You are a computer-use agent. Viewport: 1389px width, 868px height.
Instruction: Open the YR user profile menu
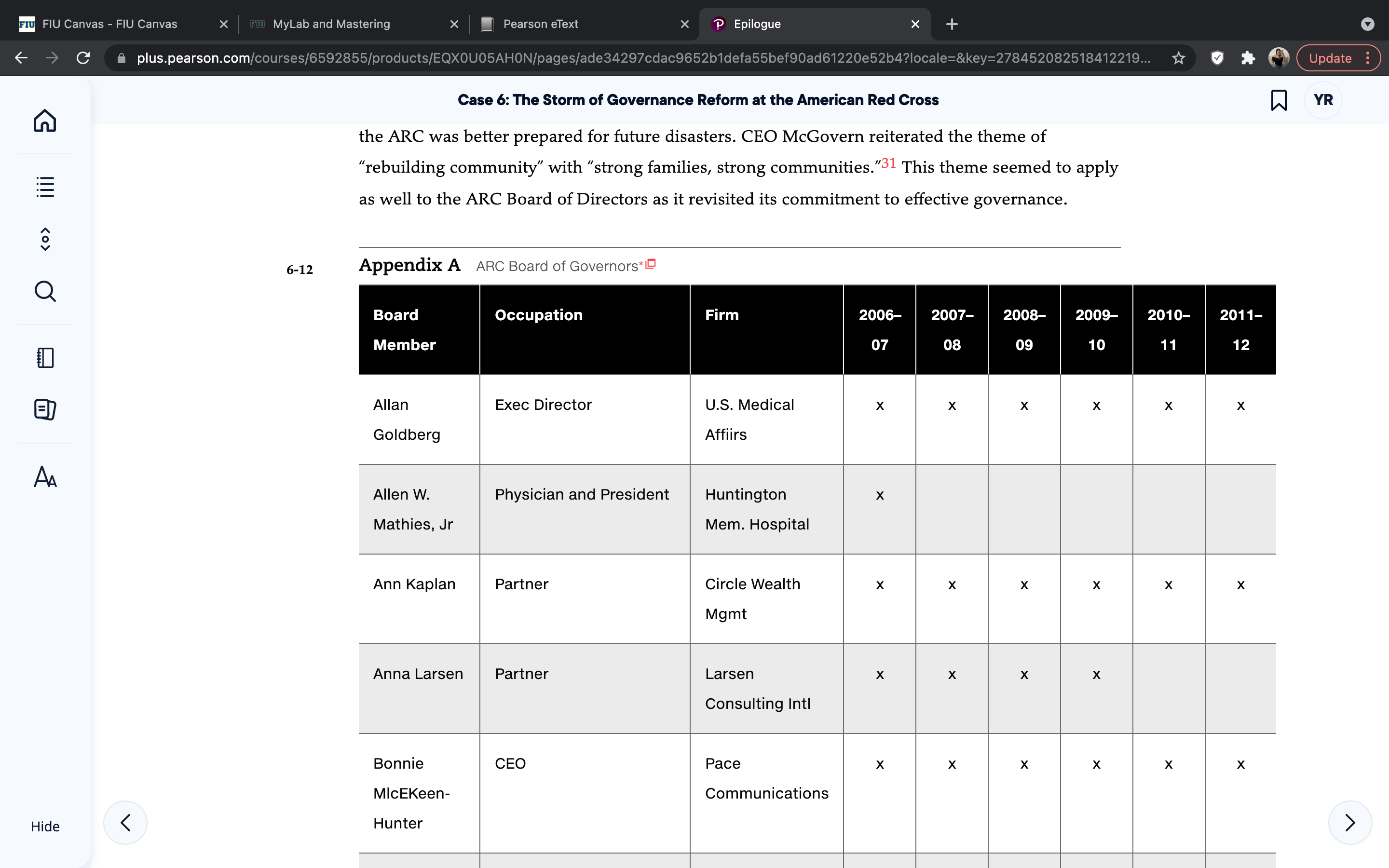coord(1323,100)
